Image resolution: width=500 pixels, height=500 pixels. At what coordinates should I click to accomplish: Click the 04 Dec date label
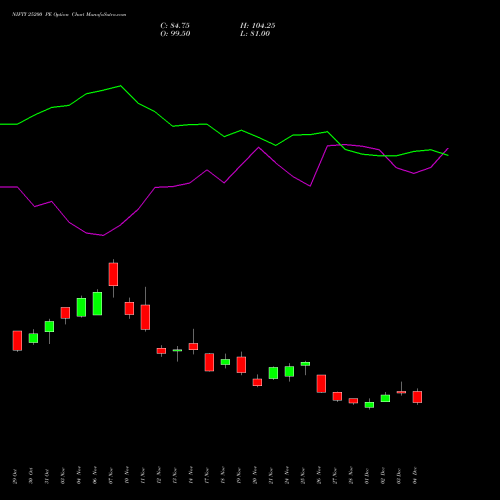(415, 476)
